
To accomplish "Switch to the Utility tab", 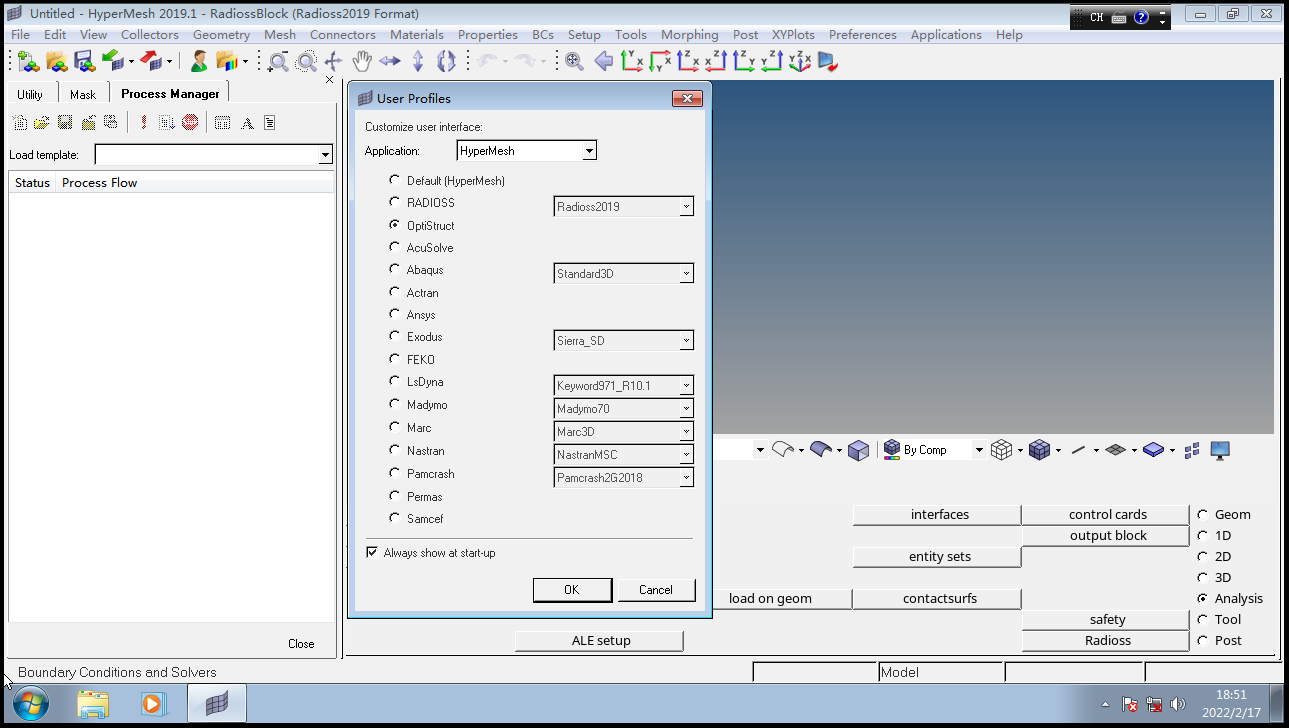I will pos(30,93).
